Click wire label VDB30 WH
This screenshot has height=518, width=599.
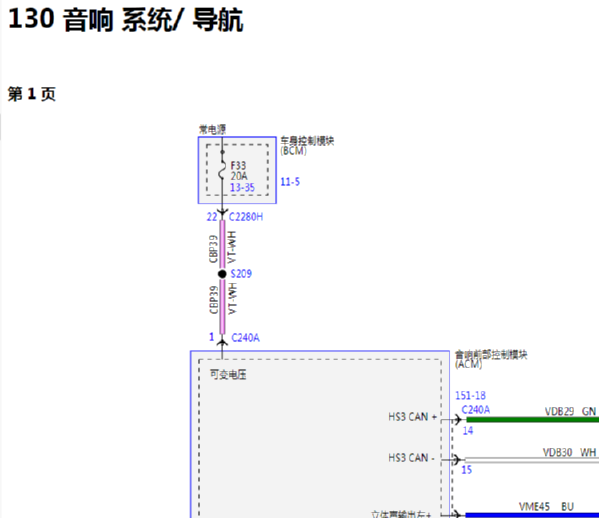(570, 453)
